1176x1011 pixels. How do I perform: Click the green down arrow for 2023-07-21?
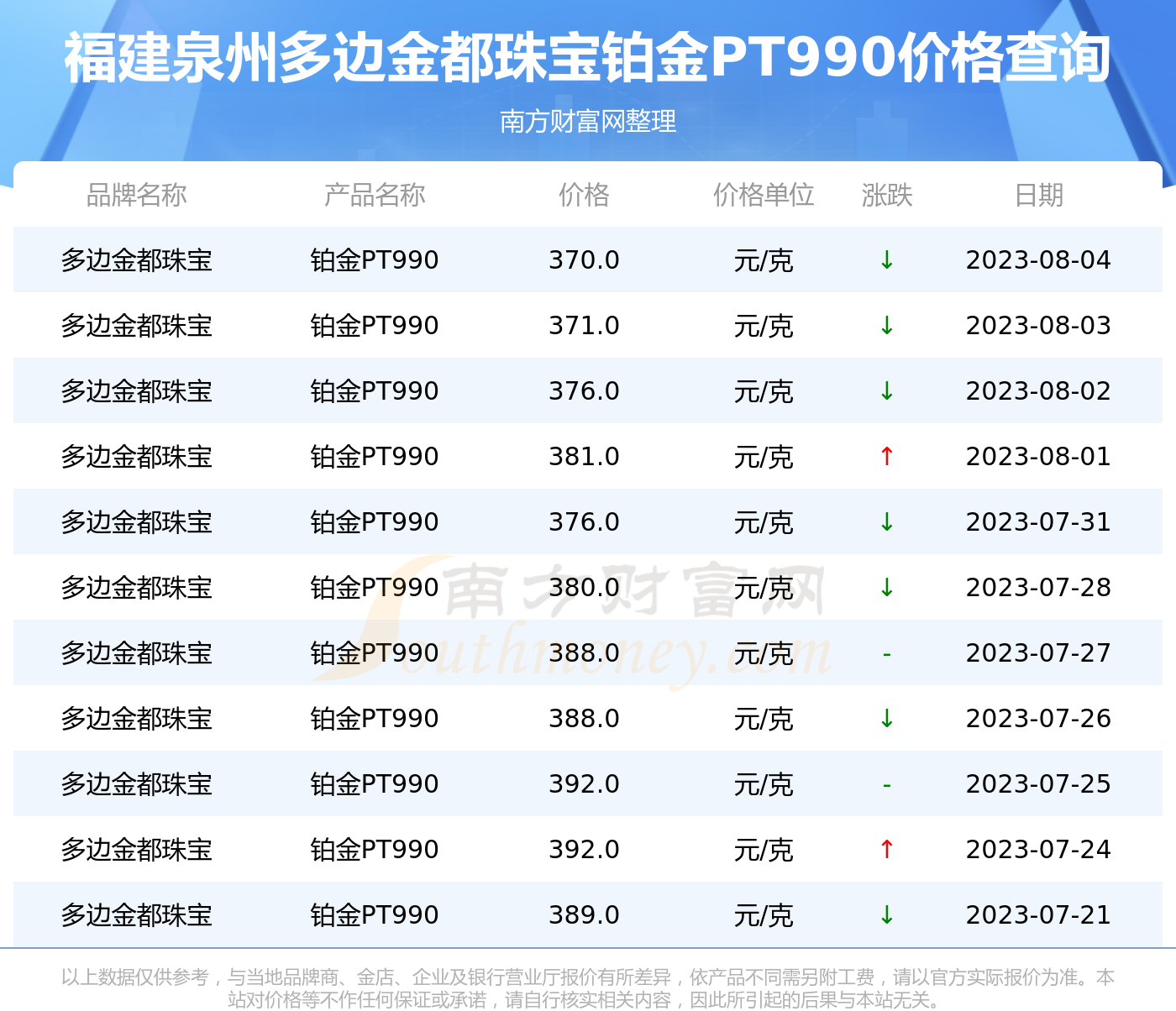(887, 915)
